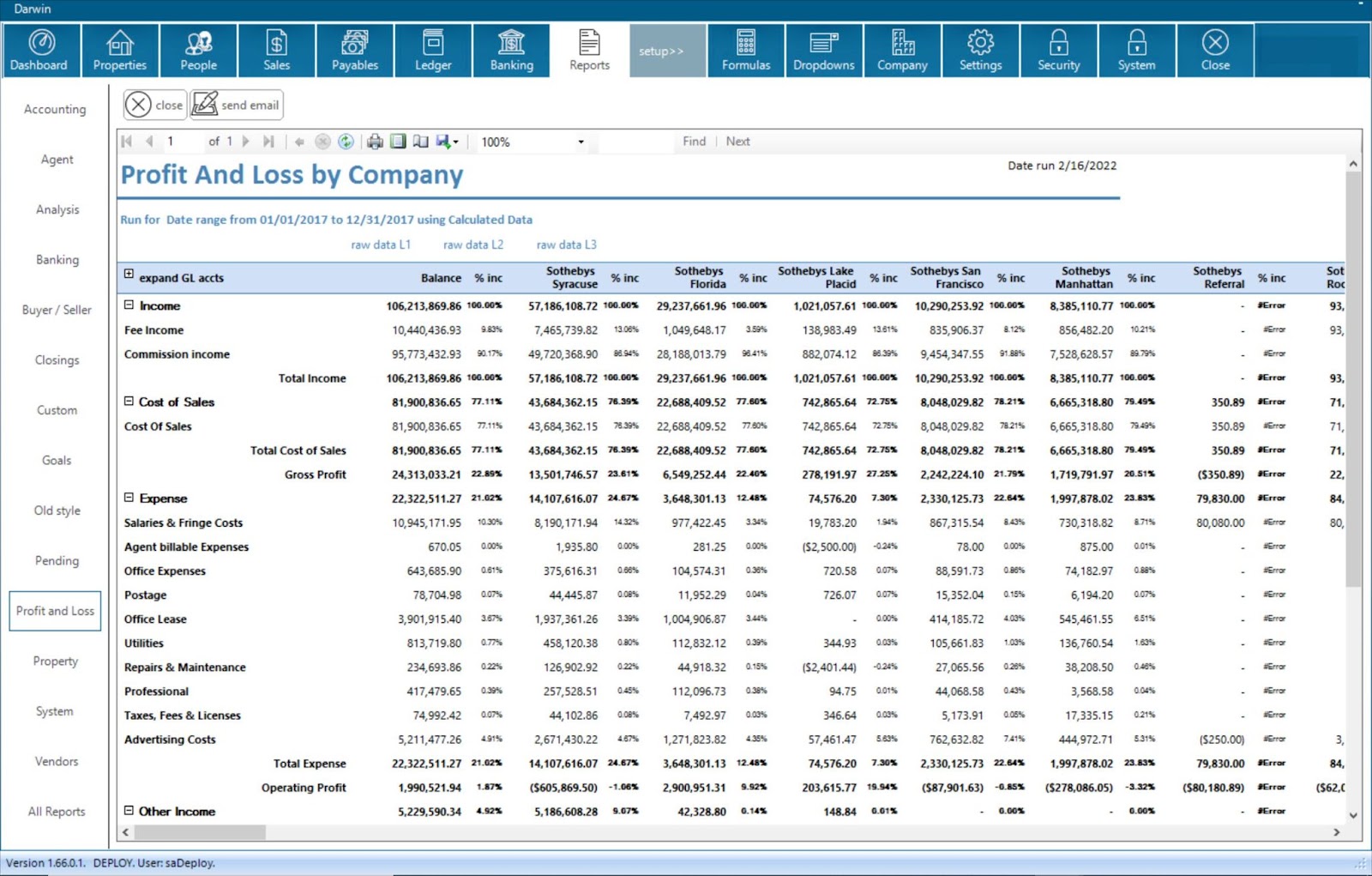Open the Security setup

[1058, 51]
